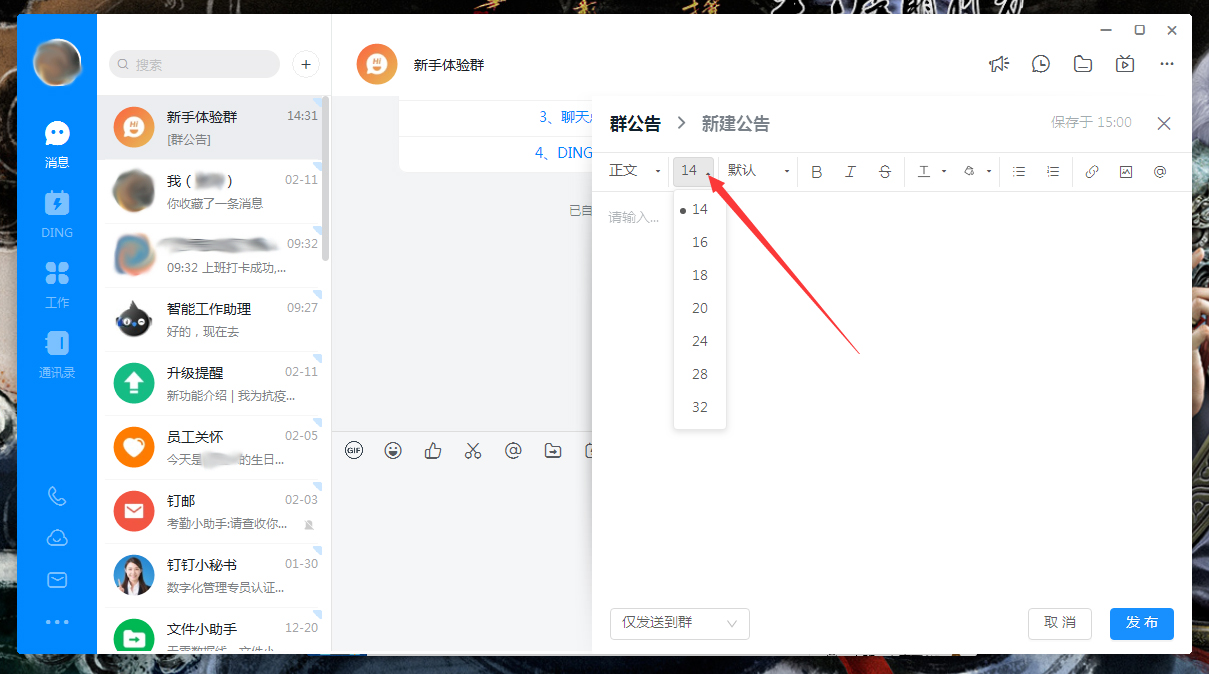This screenshot has width=1209, height=674.
Task: Apply strikethrough formatting
Action: click(x=884, y=171)
